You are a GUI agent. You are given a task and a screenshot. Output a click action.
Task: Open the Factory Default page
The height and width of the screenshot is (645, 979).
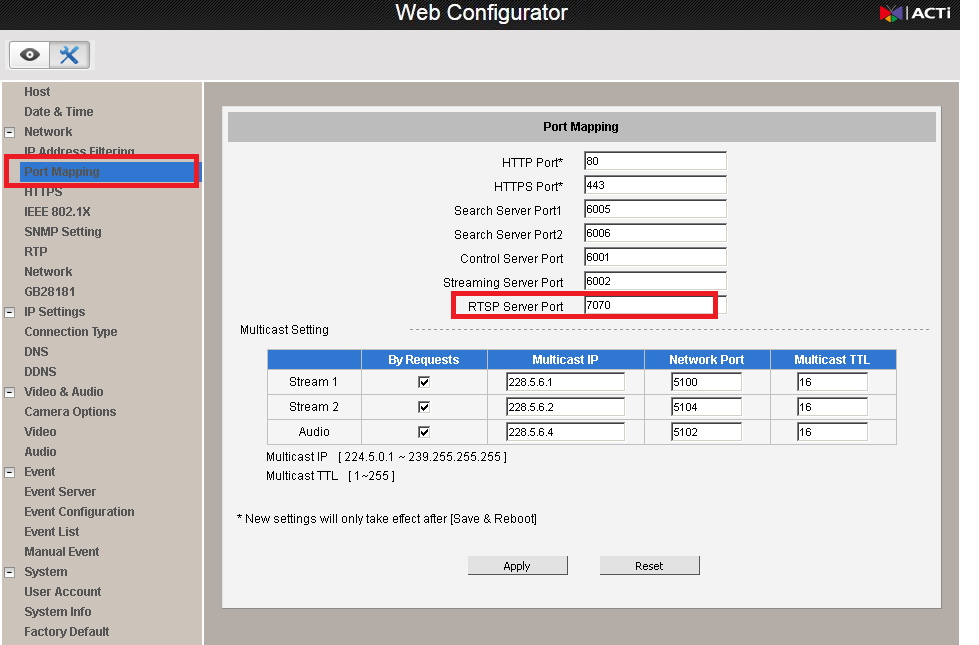click(67, 632)
